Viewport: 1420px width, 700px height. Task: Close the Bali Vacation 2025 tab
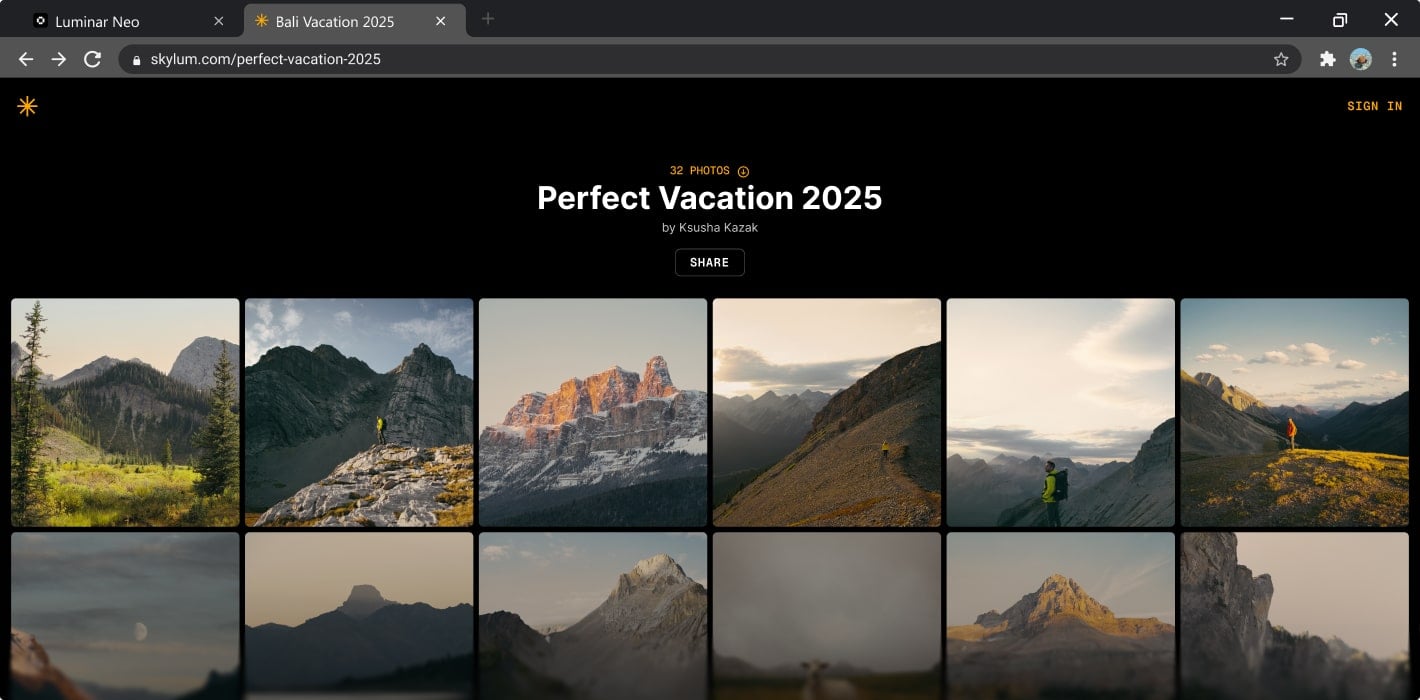(443, 21)
